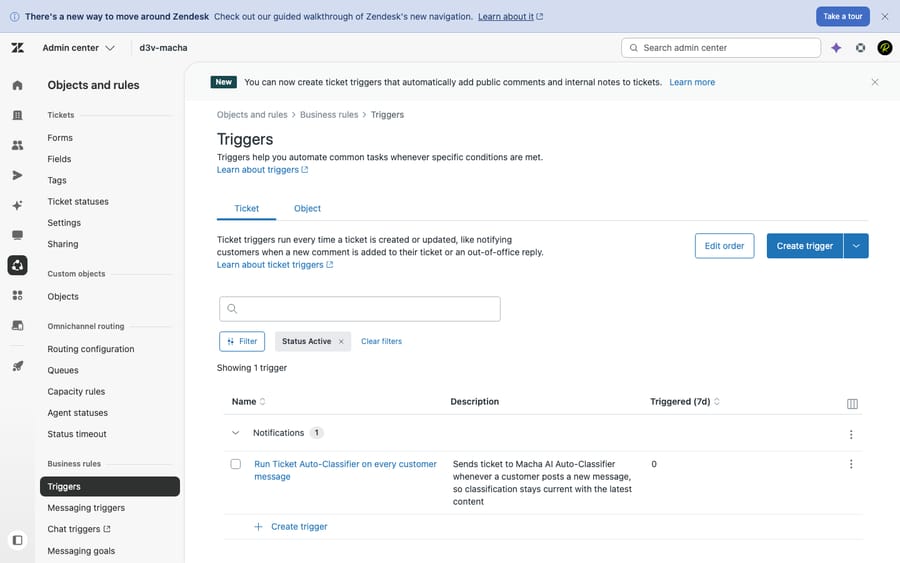Select Triggers in the sidebar
The width and height of the screenshot is (900, 563).
[110, 487]
